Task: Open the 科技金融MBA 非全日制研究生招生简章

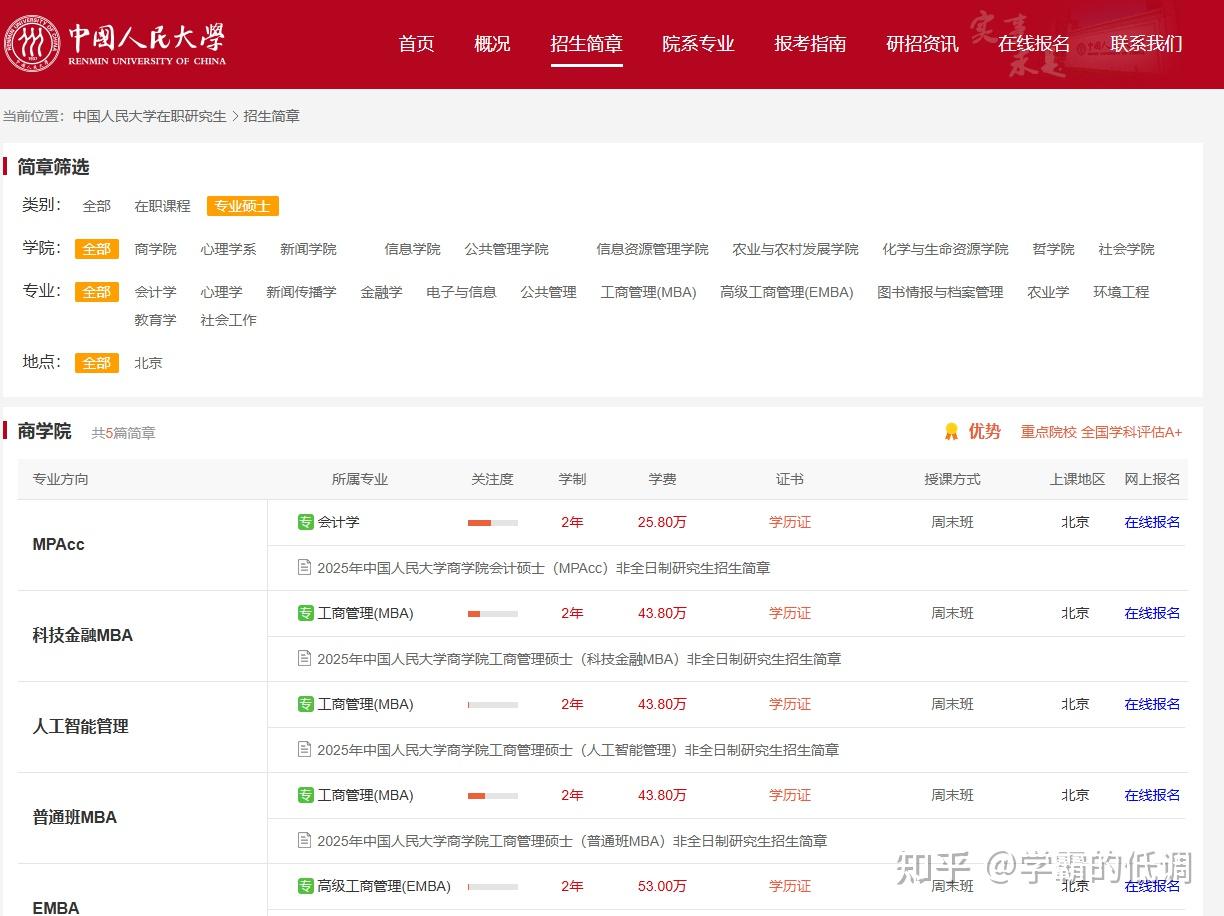Action: coord(579,659)
